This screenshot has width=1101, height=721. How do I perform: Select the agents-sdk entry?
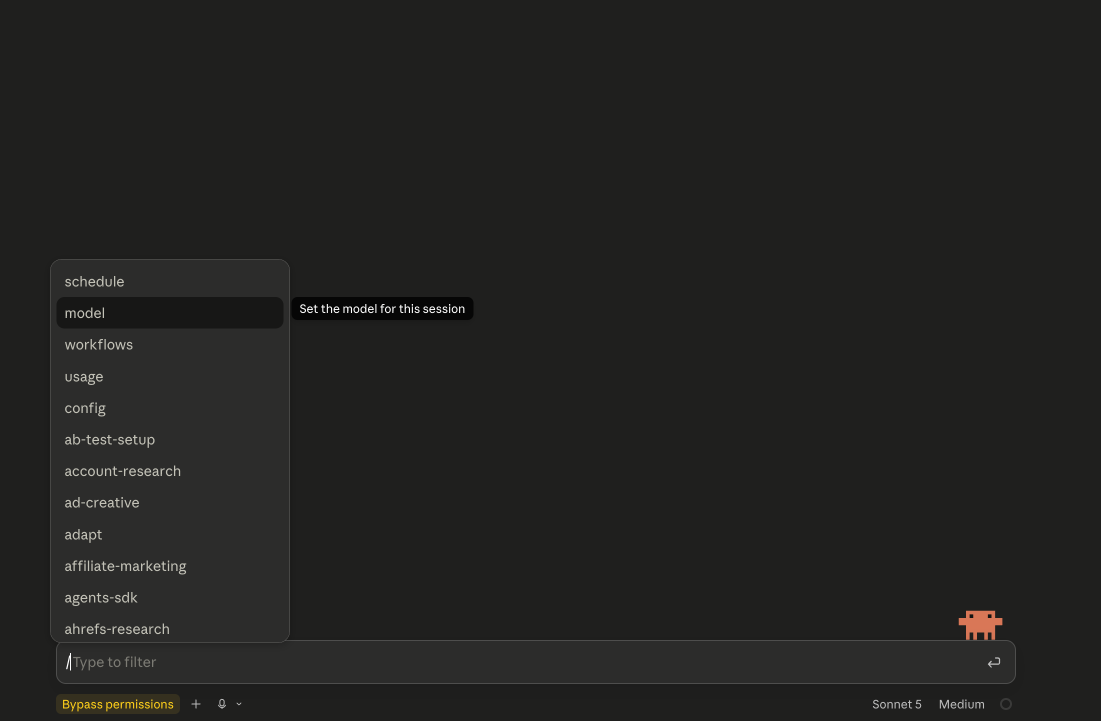click(170, 597)
